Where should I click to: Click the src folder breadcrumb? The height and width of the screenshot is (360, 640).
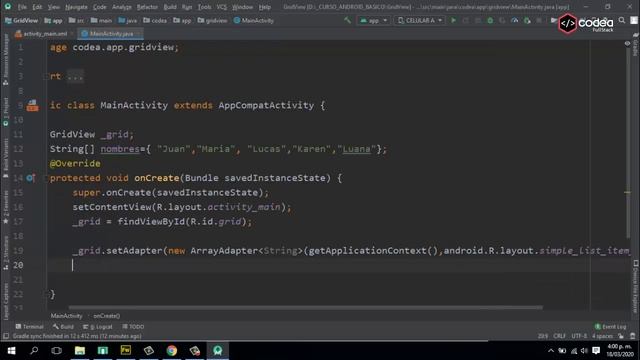(76, 20)
